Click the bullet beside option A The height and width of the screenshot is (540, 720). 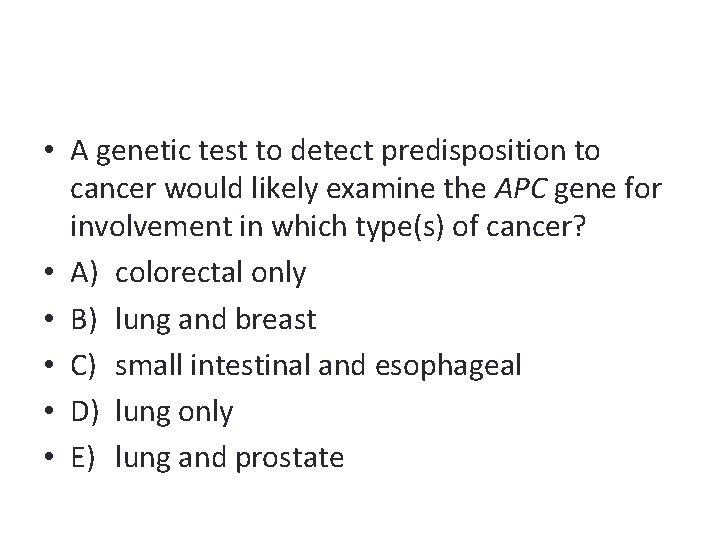[49, 273]
